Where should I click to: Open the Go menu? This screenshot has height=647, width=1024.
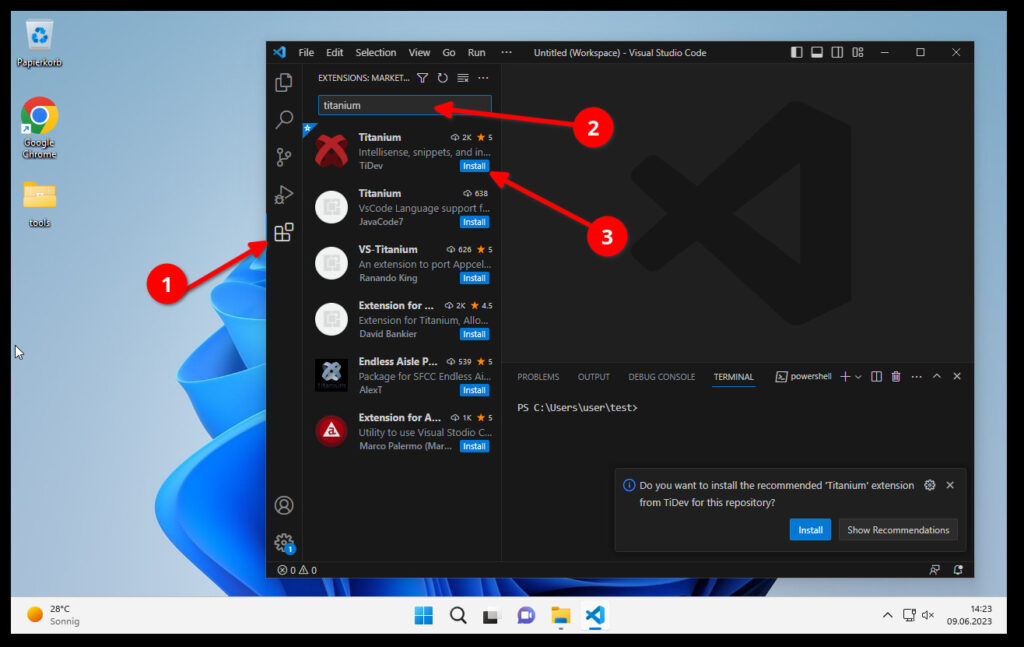[449, 52]
